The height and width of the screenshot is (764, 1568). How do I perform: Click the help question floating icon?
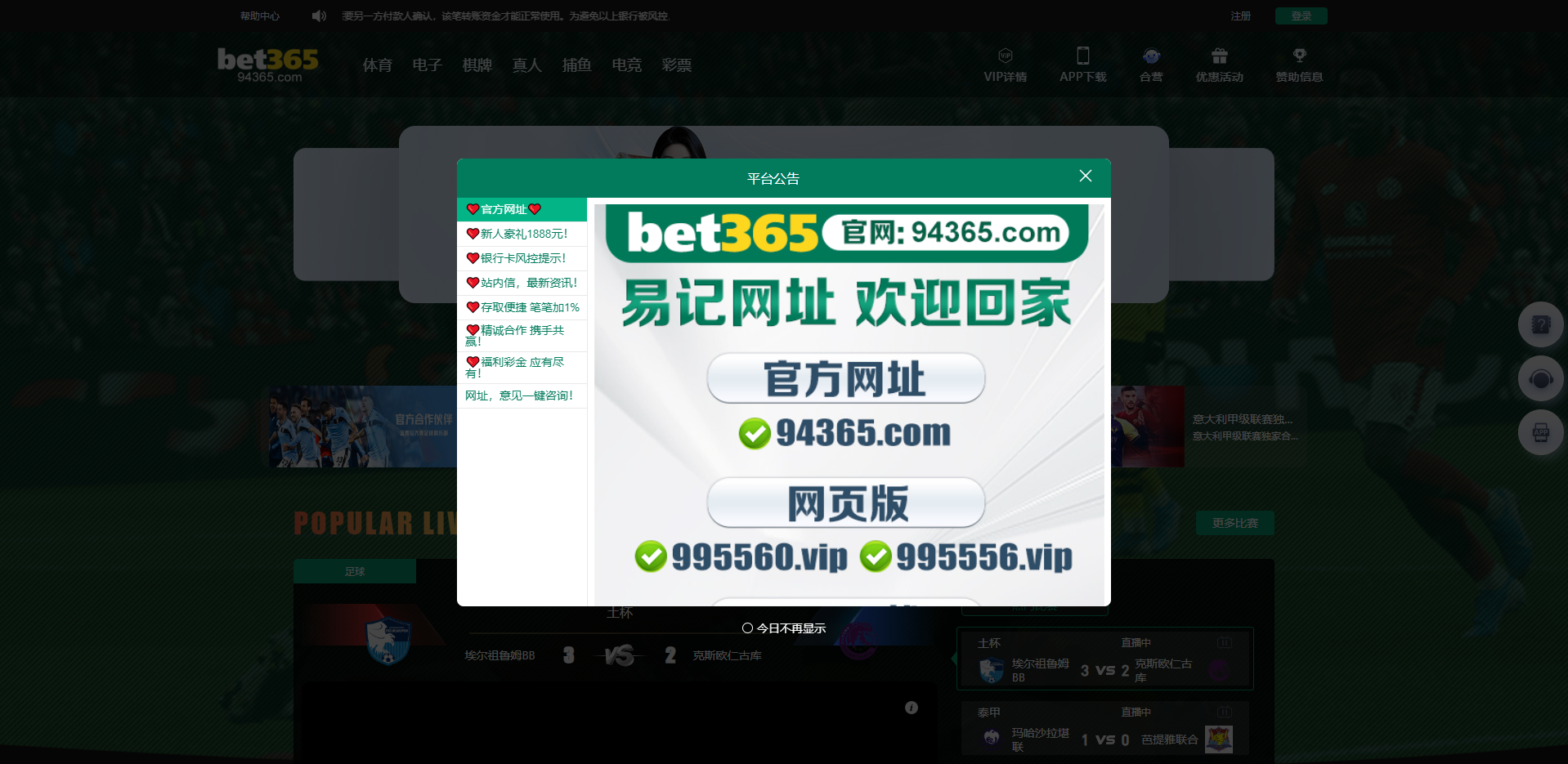click(x=1541, y=324)
